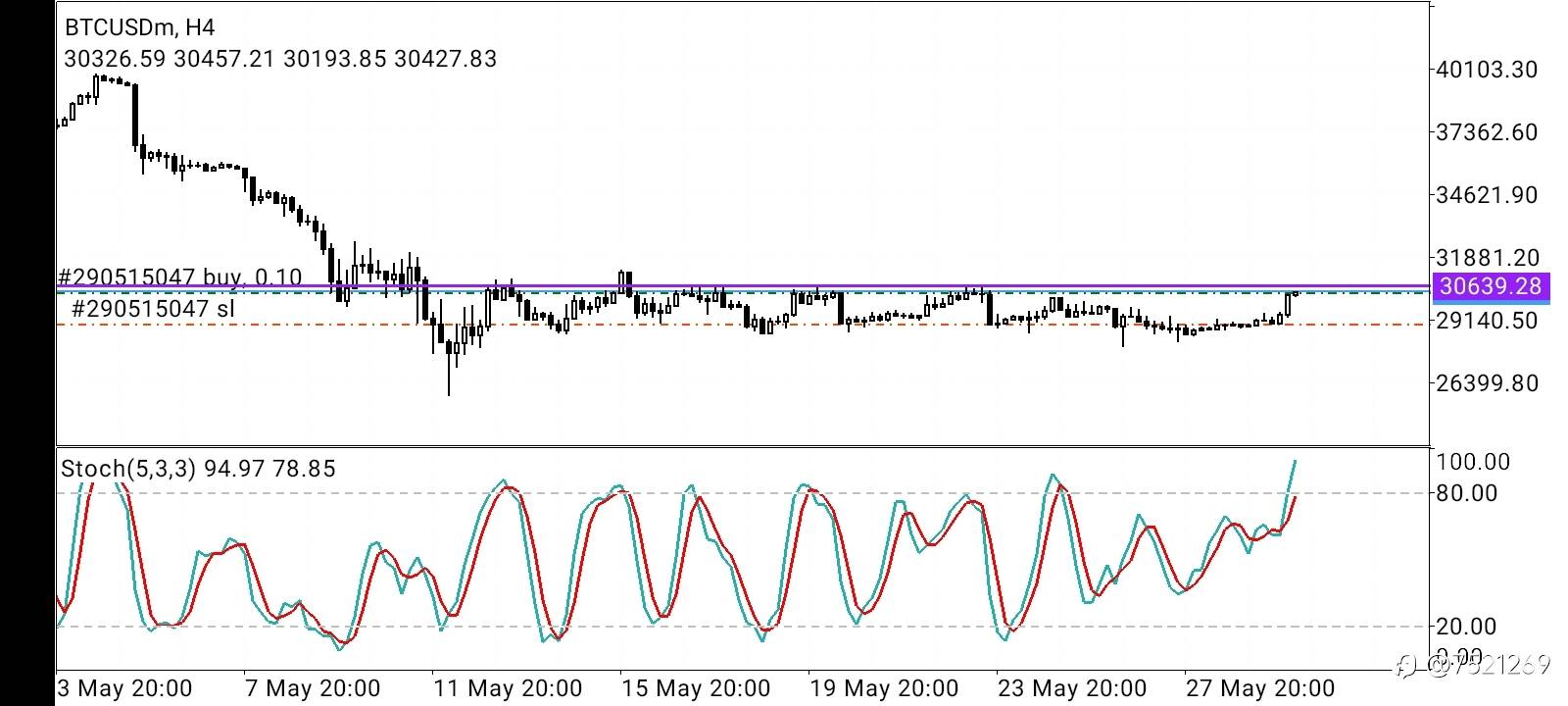This screenshot has width=1568, height=706.
Task: Click the 3 May 20:00 time label
Action: pyautogui.click(x=125, y=688)
